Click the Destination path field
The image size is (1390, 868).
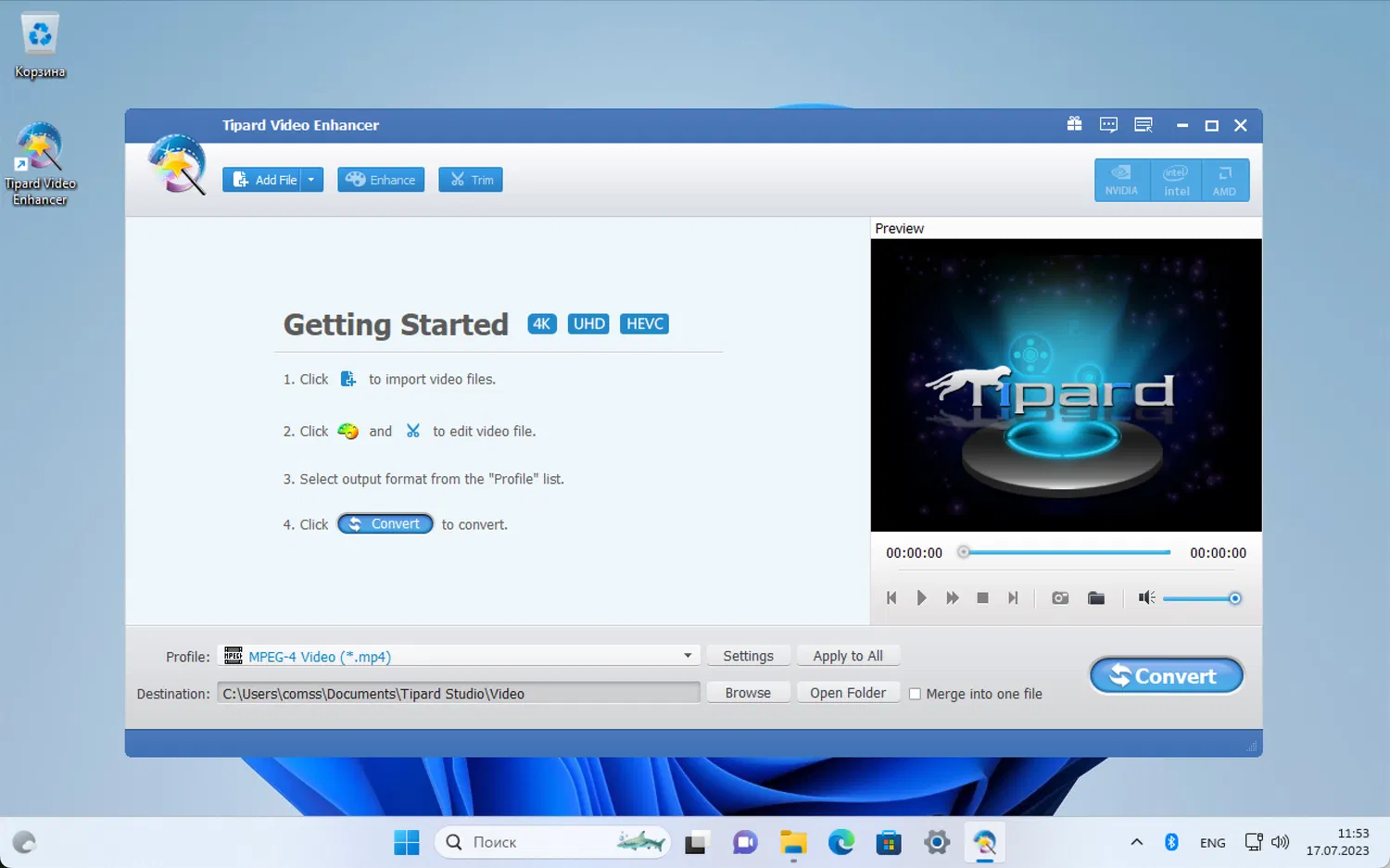click(x=459, y=693)
